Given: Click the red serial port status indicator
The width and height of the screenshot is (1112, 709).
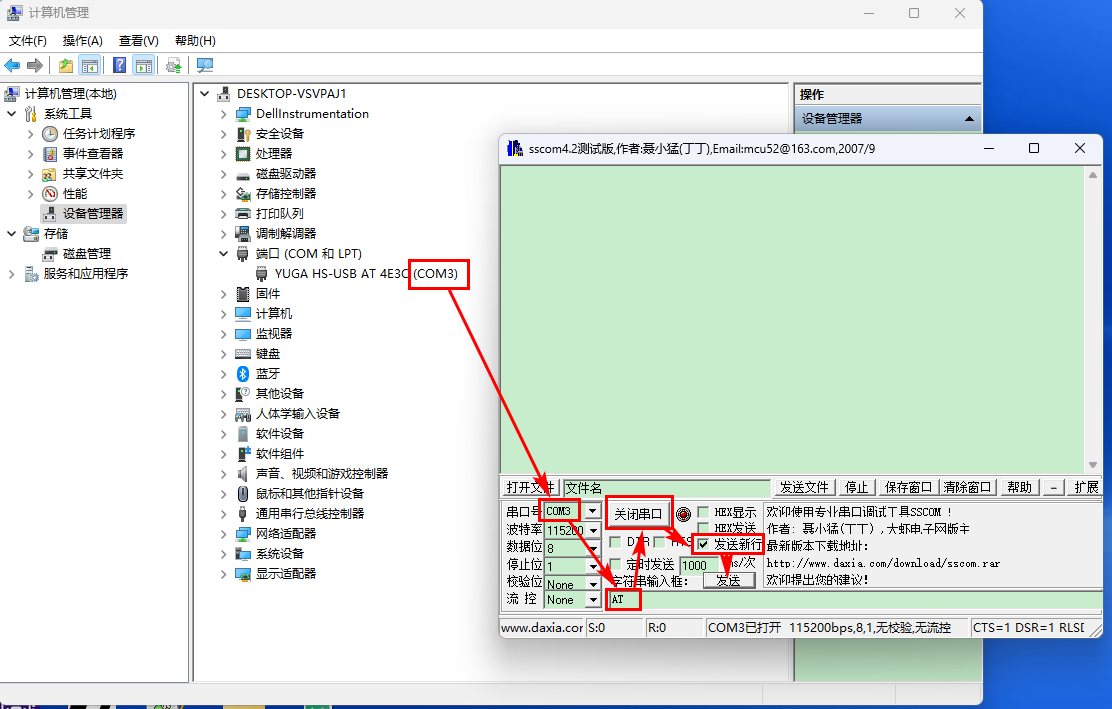Looking at the screenshot, I should point(684,514).
